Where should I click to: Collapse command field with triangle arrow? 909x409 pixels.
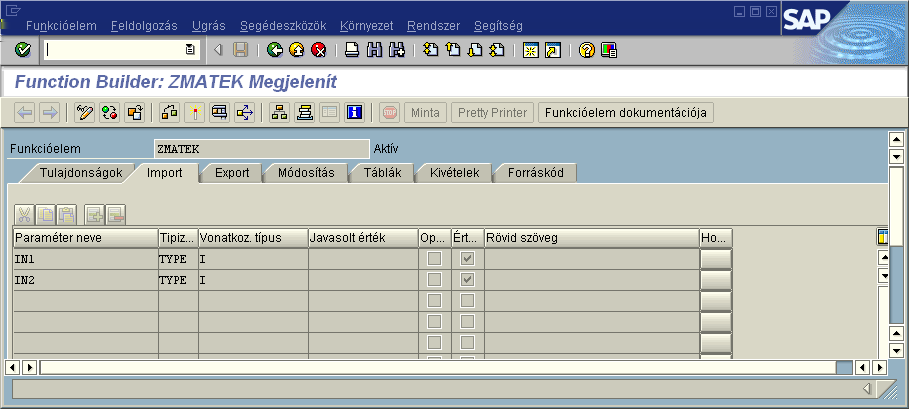pyautogui.click(x=218, y=50)
